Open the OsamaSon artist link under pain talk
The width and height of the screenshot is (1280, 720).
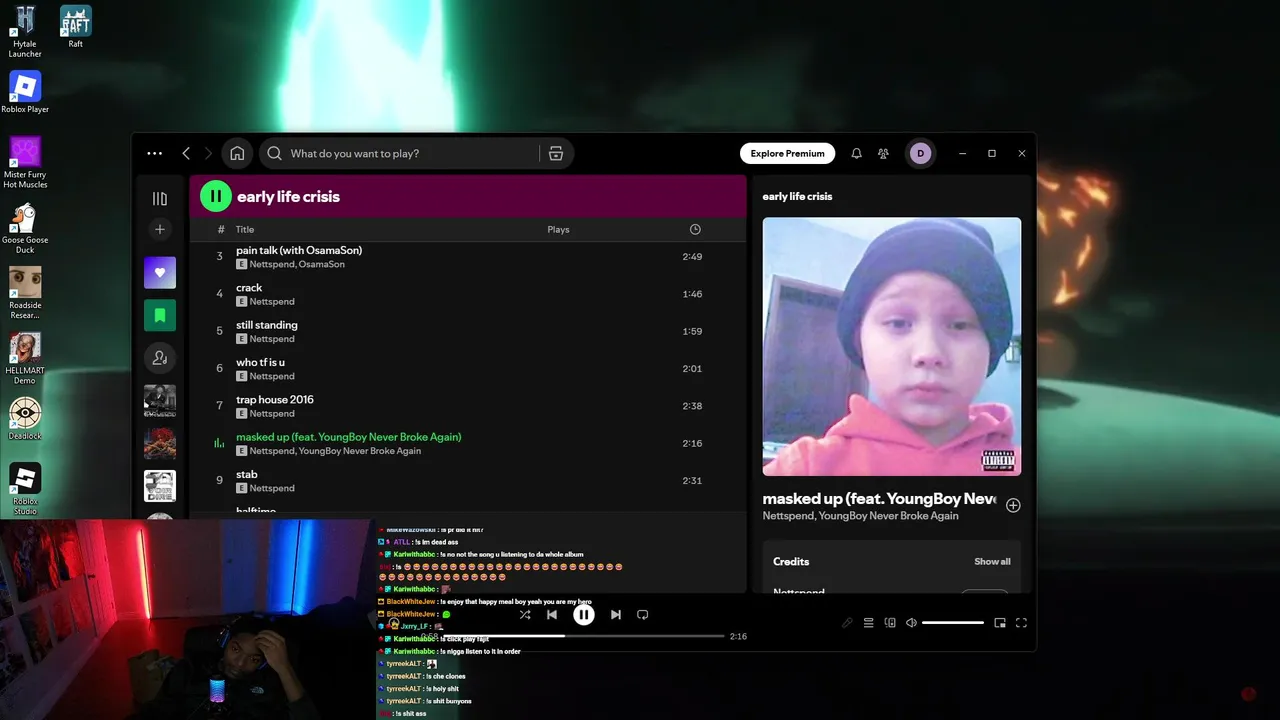point(321,264)
